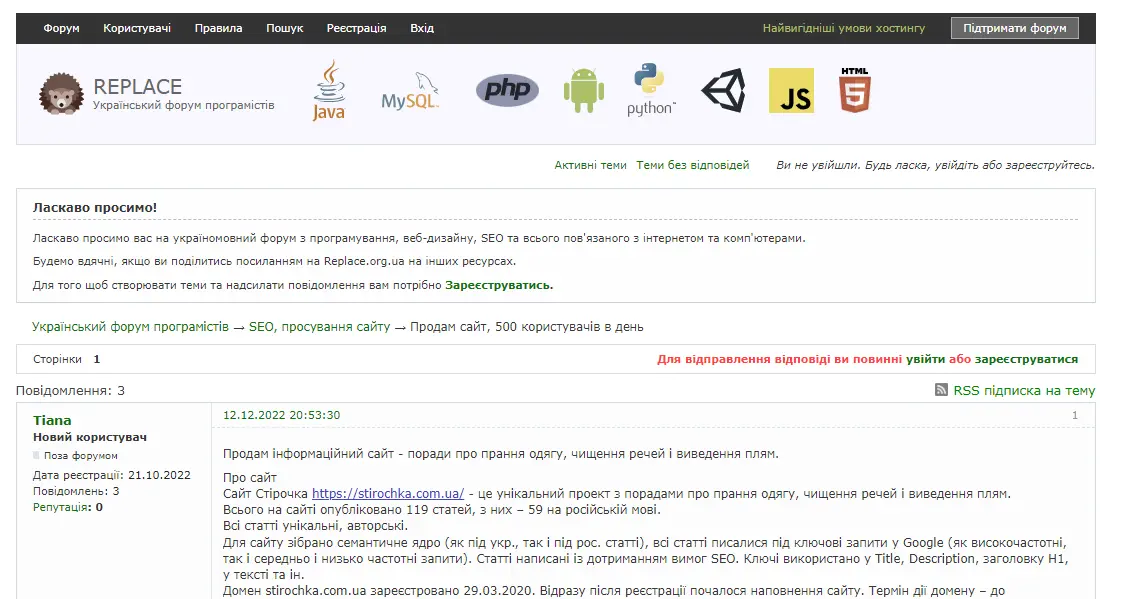Click the bold Зареєструватись link
Image resolution: width=1122 pixels, height=599 pixels.
coord(499,285)
